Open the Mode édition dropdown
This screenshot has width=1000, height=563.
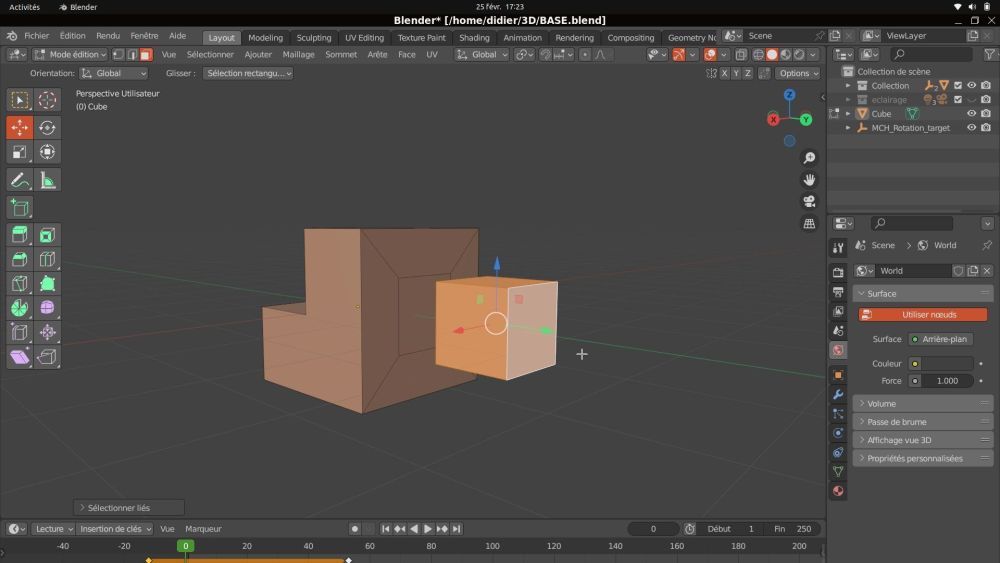point(70,55)
